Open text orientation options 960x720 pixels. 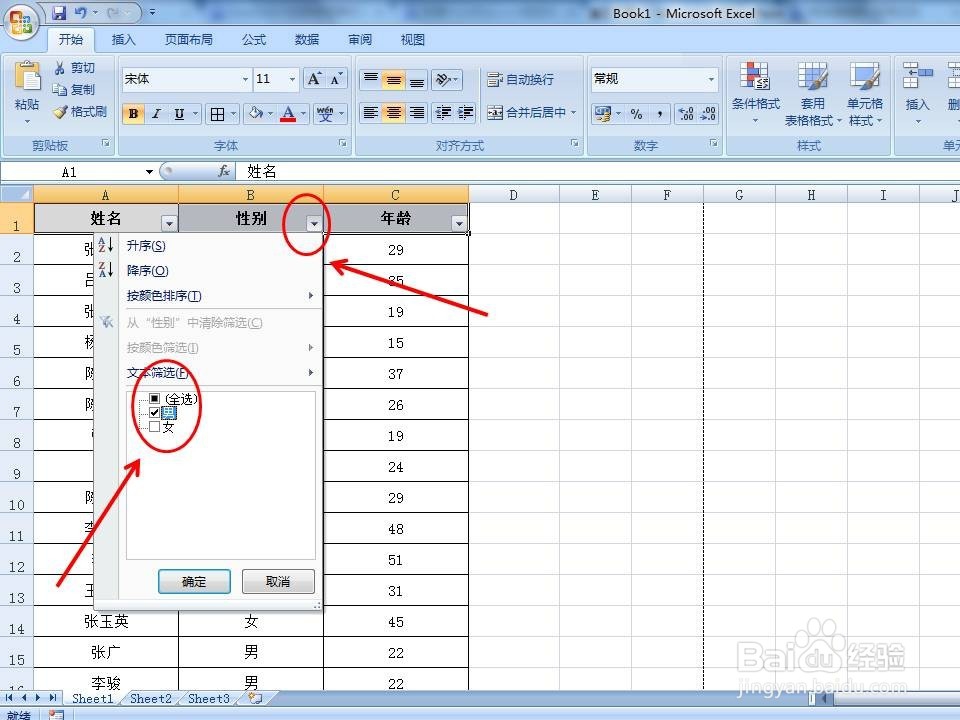point(446,79)
